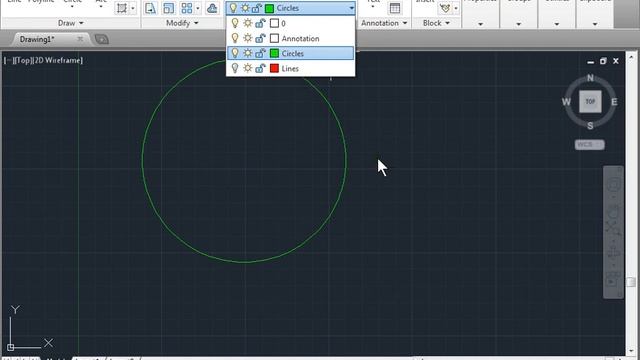The image size is (640, 360).
Task: Toggle the current layer bulb in combo box
Action: click(233, 8)
